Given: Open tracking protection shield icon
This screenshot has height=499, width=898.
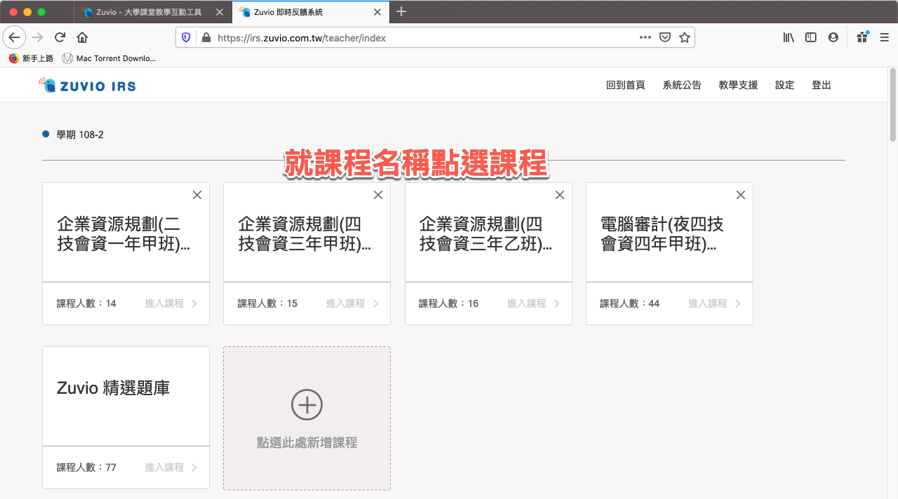Looking at the screenshot, I should pos(186,38).
